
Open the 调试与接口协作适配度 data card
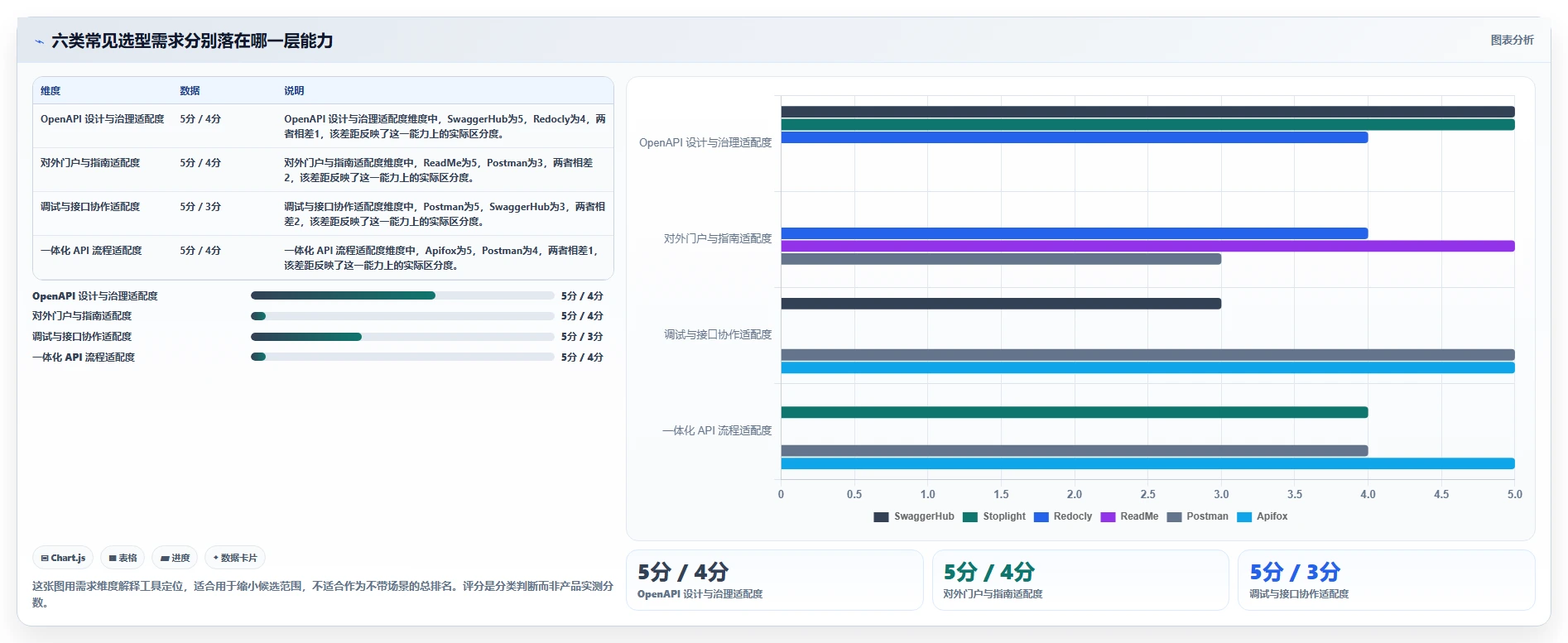tap(1387, 580)
